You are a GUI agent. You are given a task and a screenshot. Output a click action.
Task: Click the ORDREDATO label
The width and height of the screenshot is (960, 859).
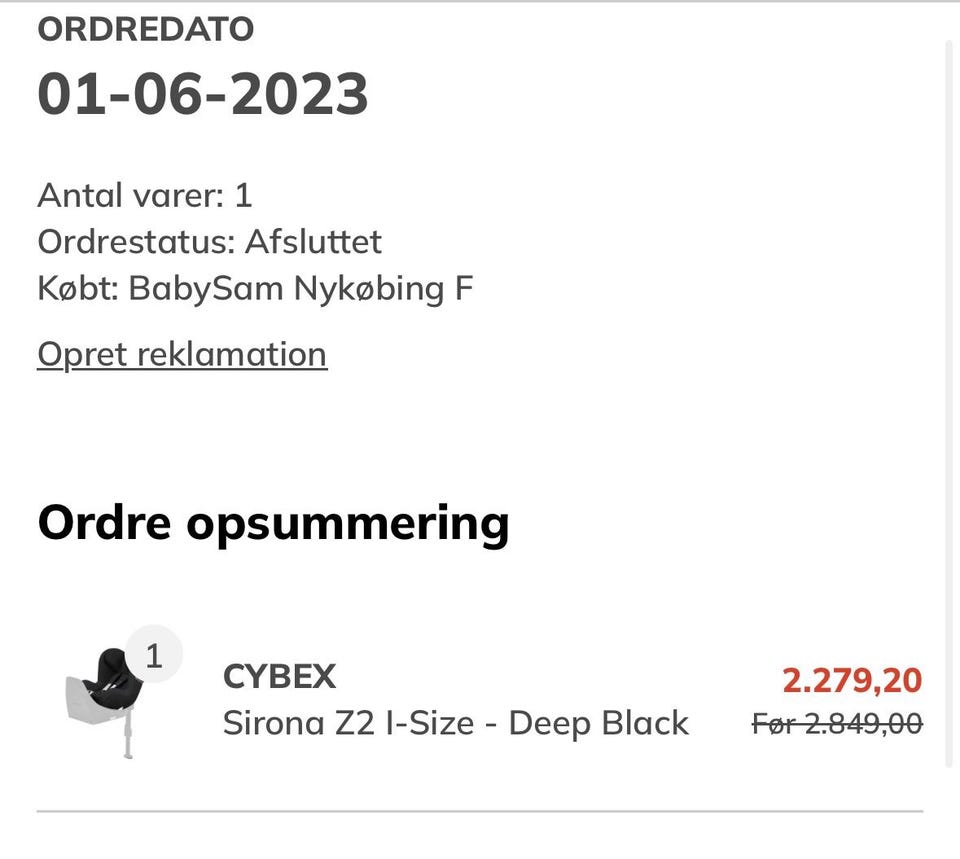146,29
